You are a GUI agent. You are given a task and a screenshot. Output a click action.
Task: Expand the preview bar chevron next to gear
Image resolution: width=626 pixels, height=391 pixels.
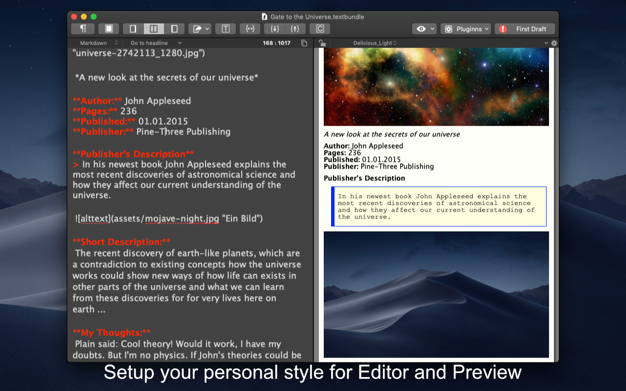pyautogui.click(x=546, y=43)
